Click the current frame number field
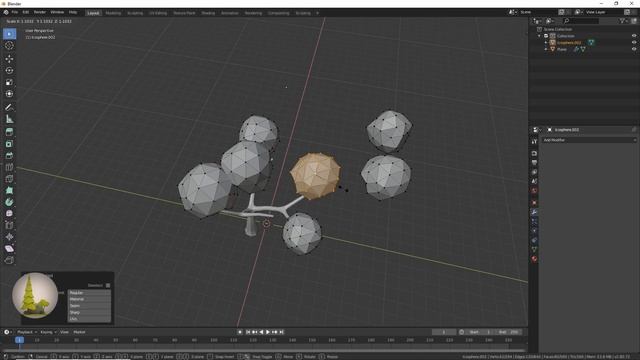The height and width of the screenshot is (360, 640). 444,332
